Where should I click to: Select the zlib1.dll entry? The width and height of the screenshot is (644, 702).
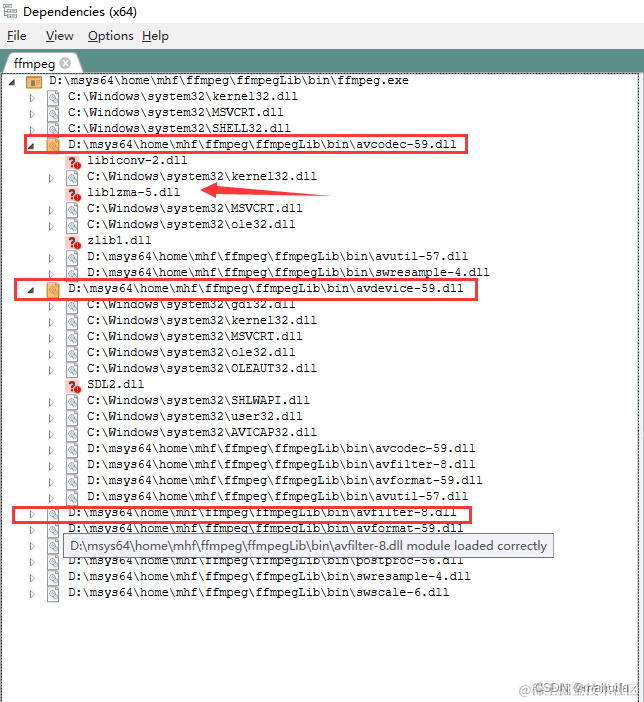click(x=119, y=240)
